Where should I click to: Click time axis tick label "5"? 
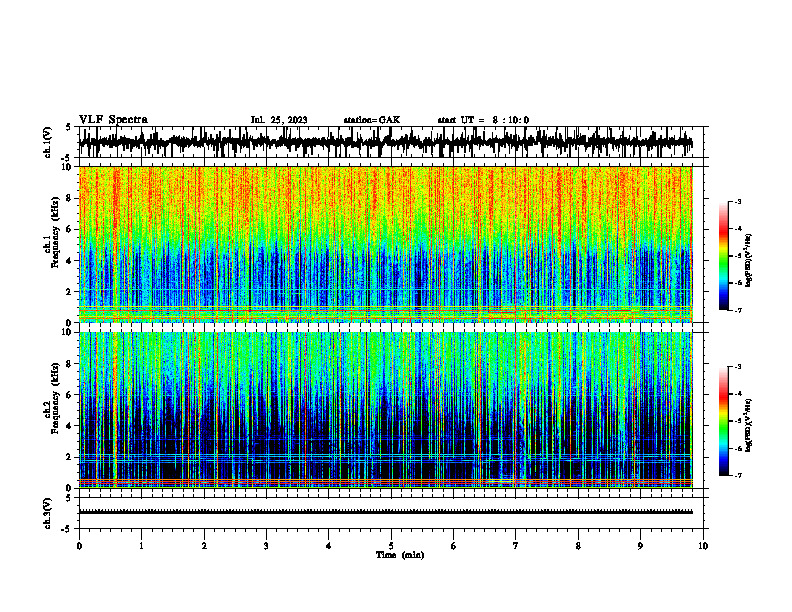pos(391,546)
